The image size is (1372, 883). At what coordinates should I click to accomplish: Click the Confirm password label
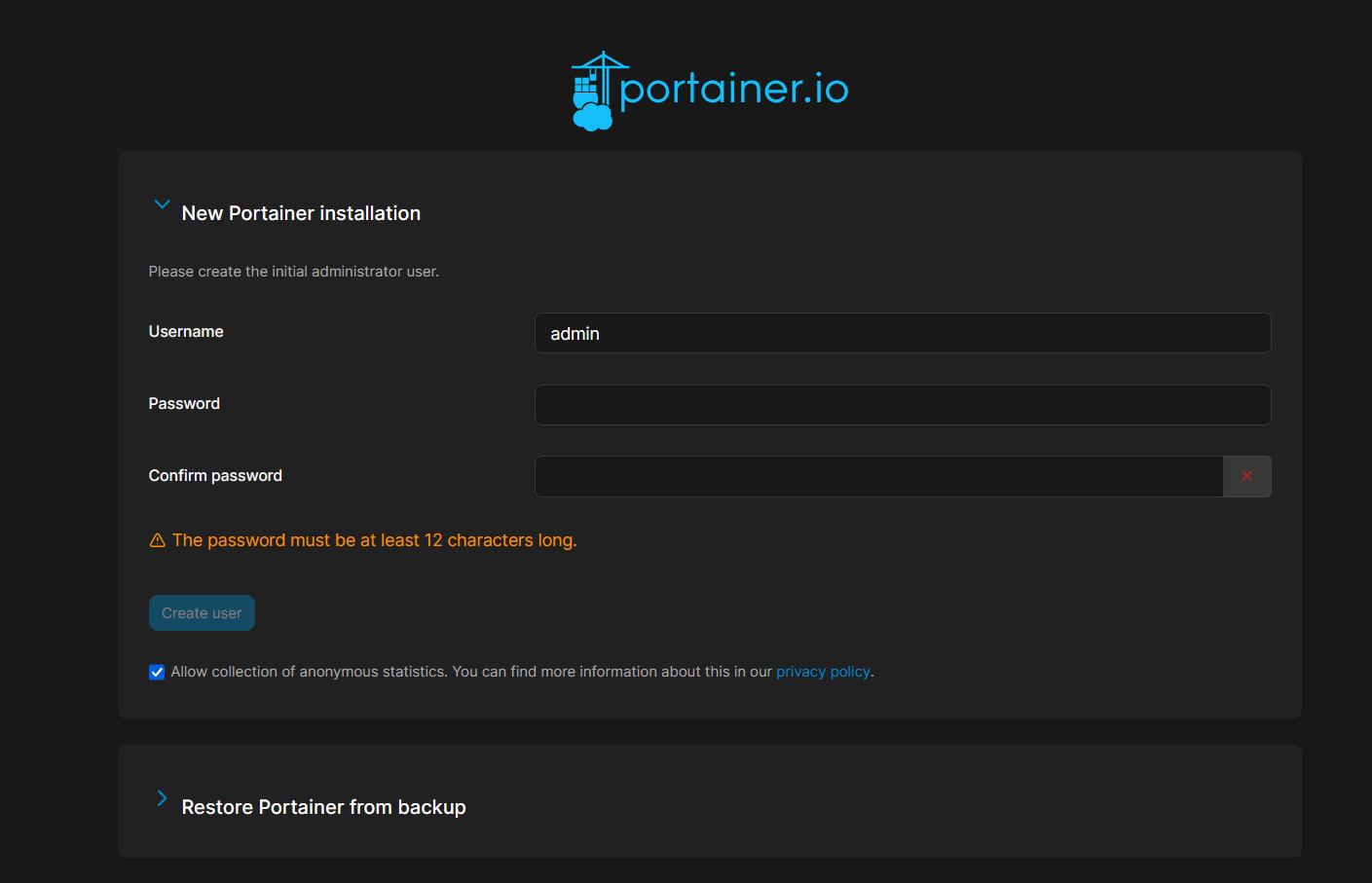point(215,476)
